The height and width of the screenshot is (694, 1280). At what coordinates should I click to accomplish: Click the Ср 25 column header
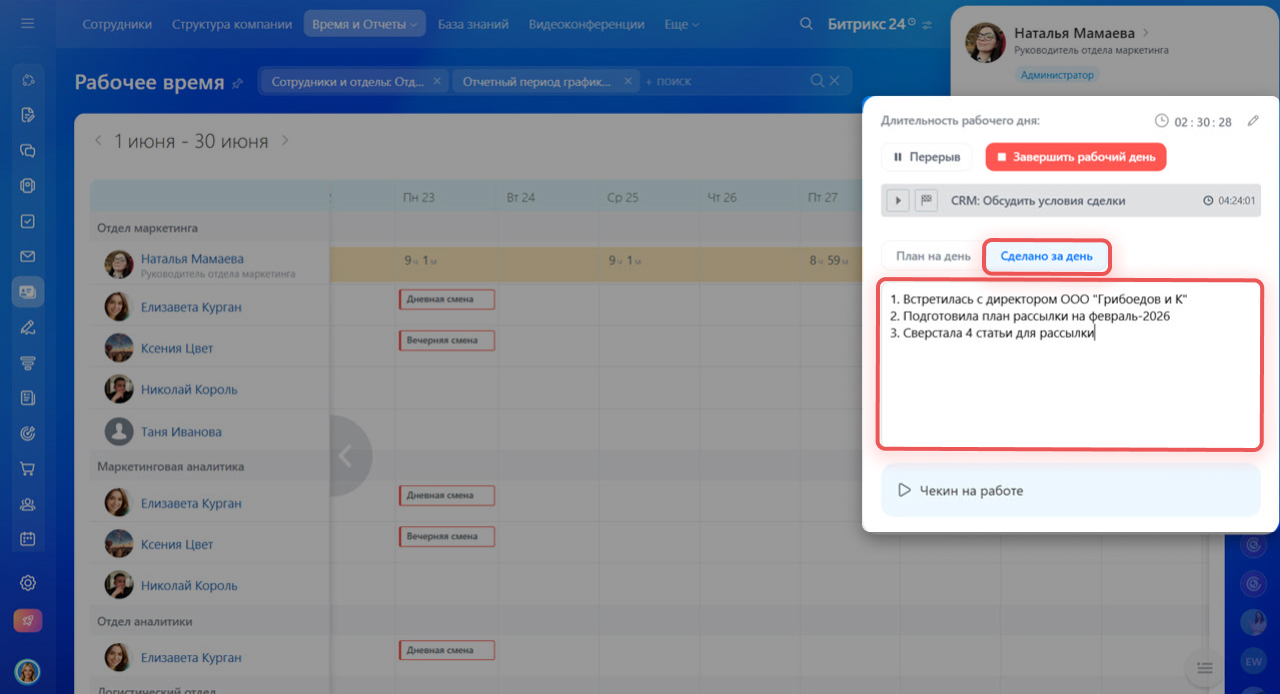point(622,198)
